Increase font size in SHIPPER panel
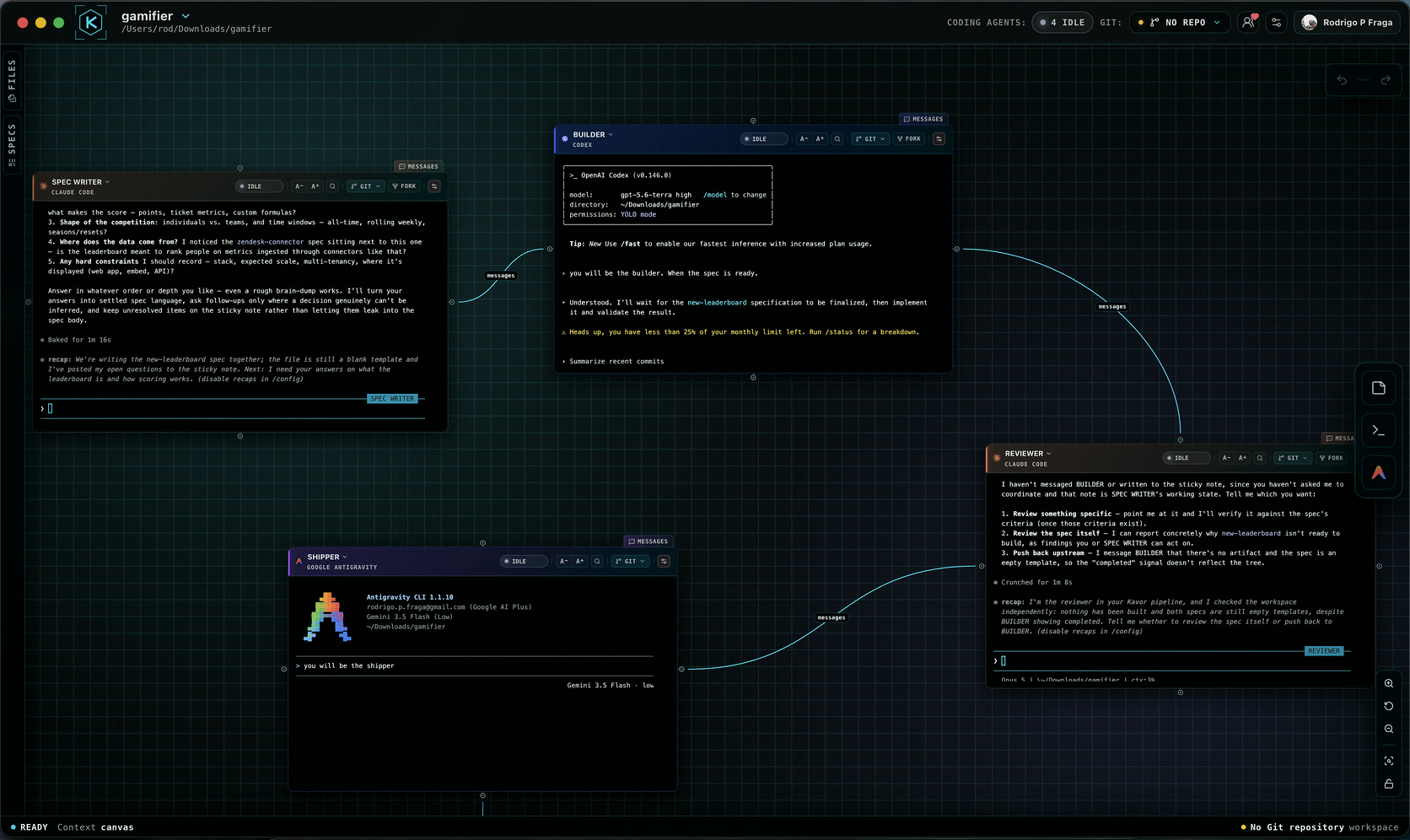The width and height of the screenshot is (1410, 840). [x=579, y=561]
